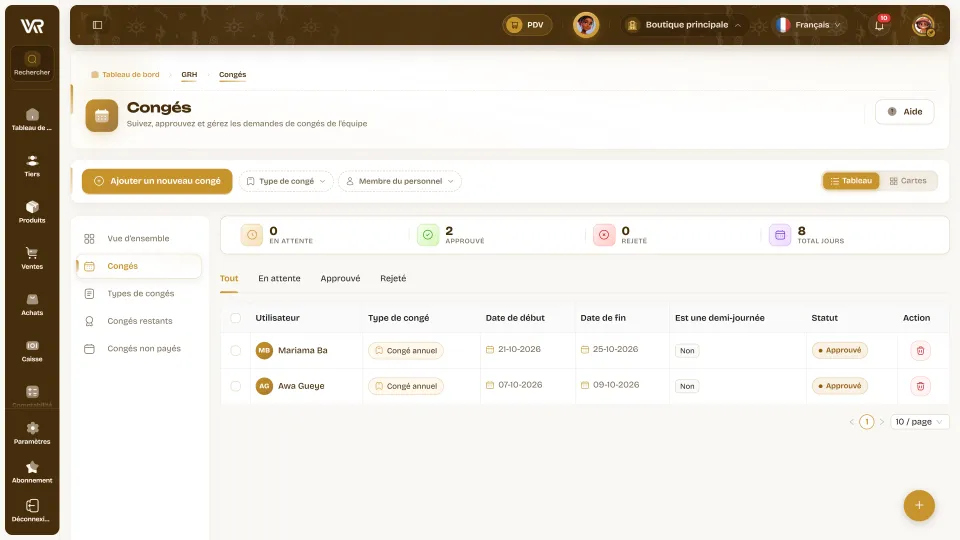Viewport: 960px width, 540px height.
Task: Check the Awa Gueye row checkbox
Action: (236, 386)
